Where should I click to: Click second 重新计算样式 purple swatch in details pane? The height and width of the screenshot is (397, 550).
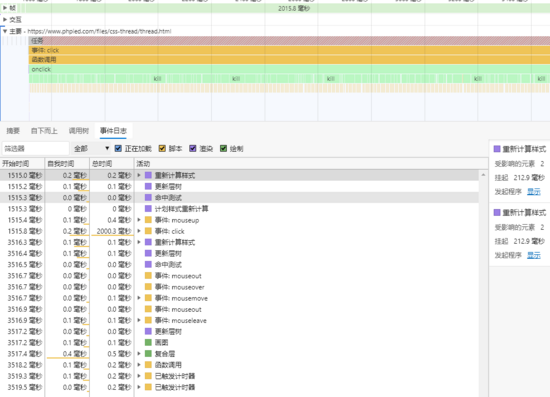pos(497,212)
